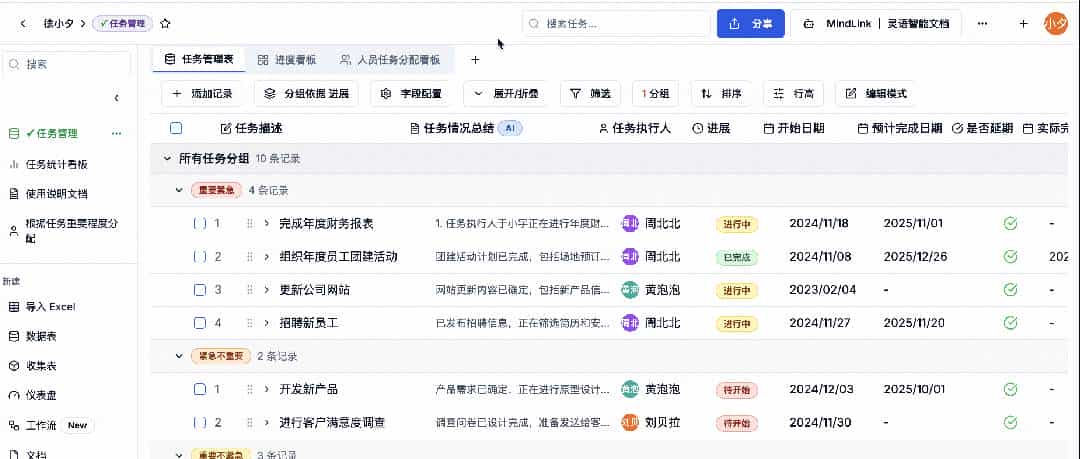
Task: Click the blue 分享 button
Action: [x=750, y=23]
